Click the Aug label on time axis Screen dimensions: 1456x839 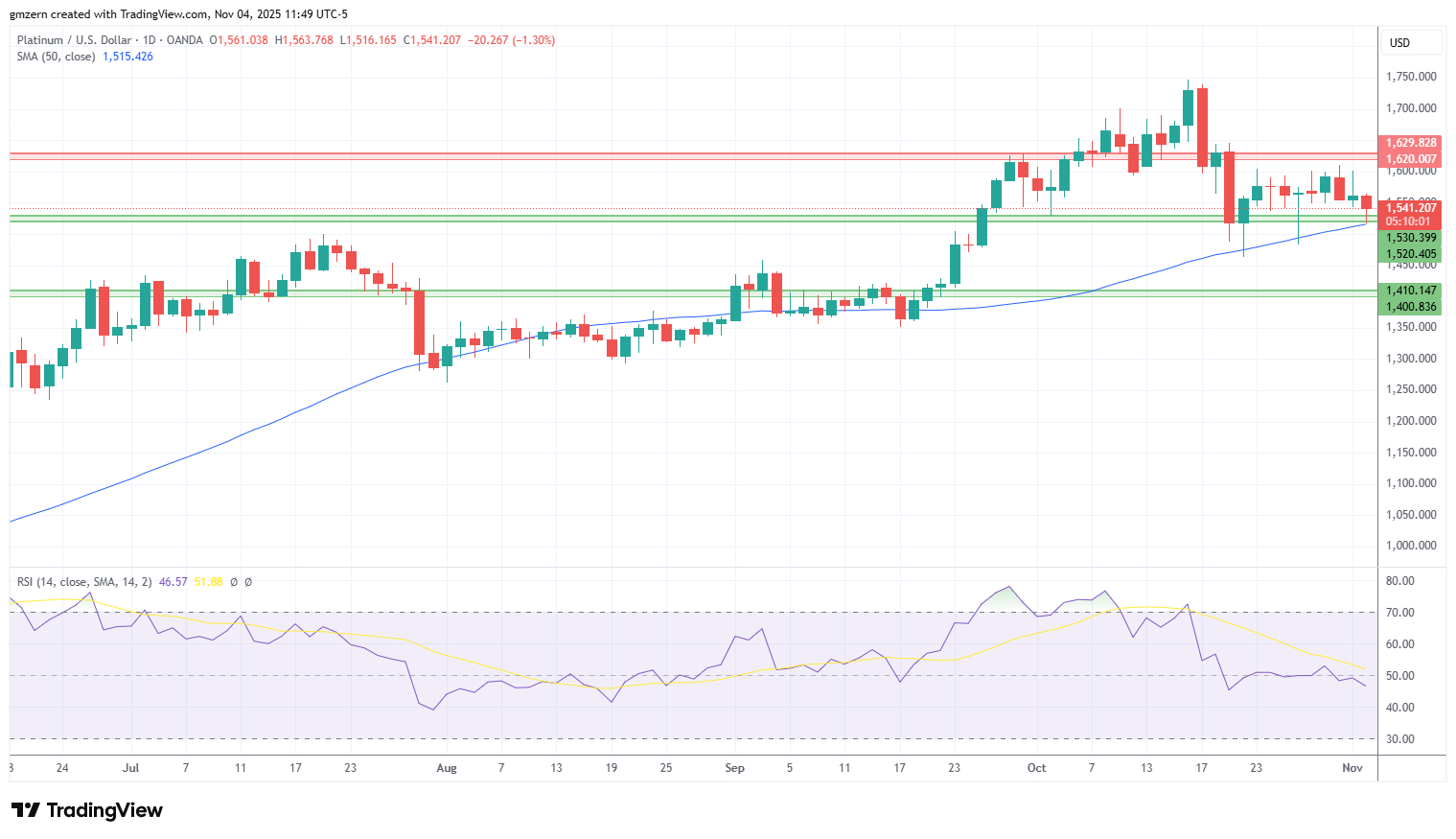tap(446, 768)
